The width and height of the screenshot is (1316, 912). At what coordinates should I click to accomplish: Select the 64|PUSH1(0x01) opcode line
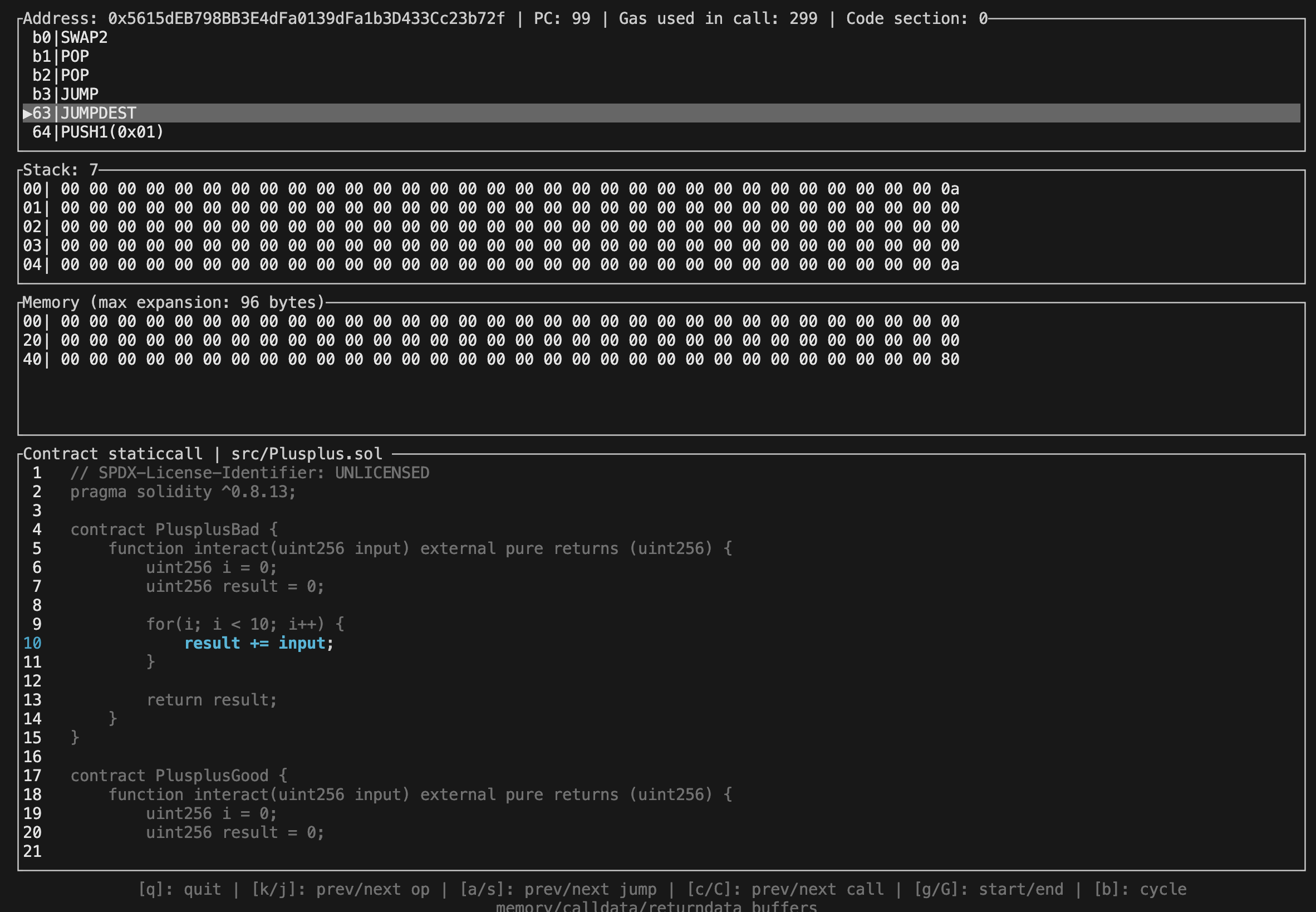pyautogui.click(x=98, y=132)
